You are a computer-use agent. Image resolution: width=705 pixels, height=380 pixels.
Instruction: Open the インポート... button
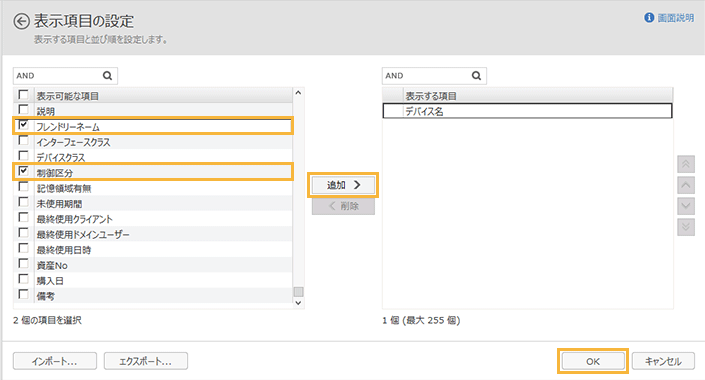55,361
